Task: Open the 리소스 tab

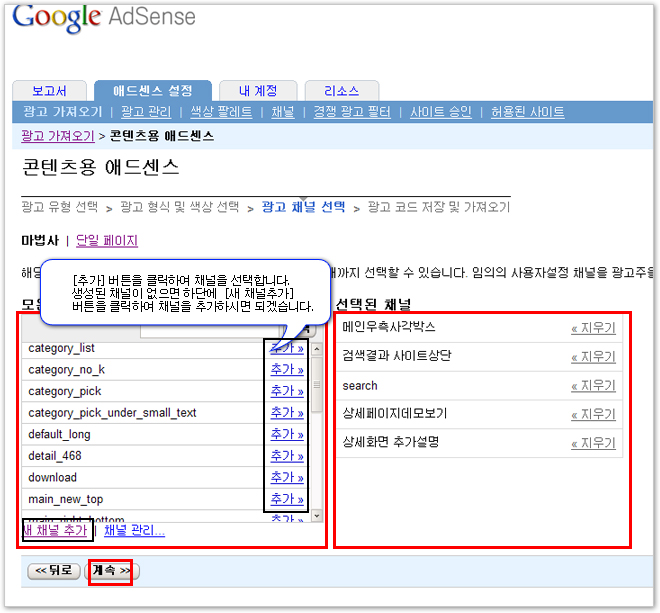Action: tap(341, 91)
